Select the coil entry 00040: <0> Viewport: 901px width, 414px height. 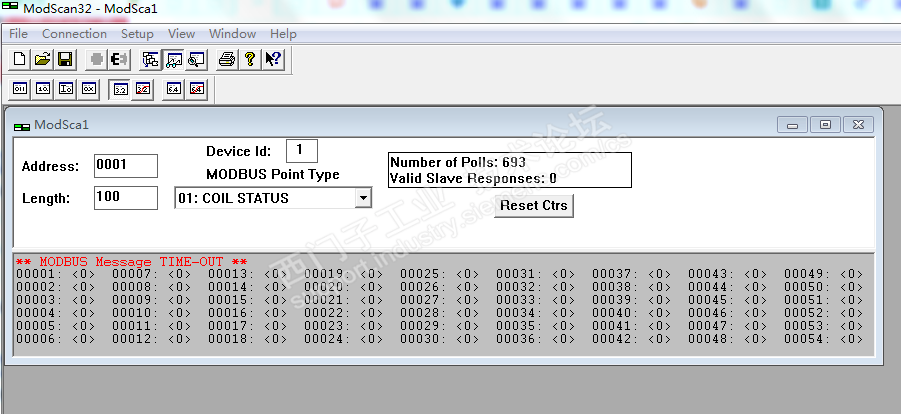click(x=631, y=313)
